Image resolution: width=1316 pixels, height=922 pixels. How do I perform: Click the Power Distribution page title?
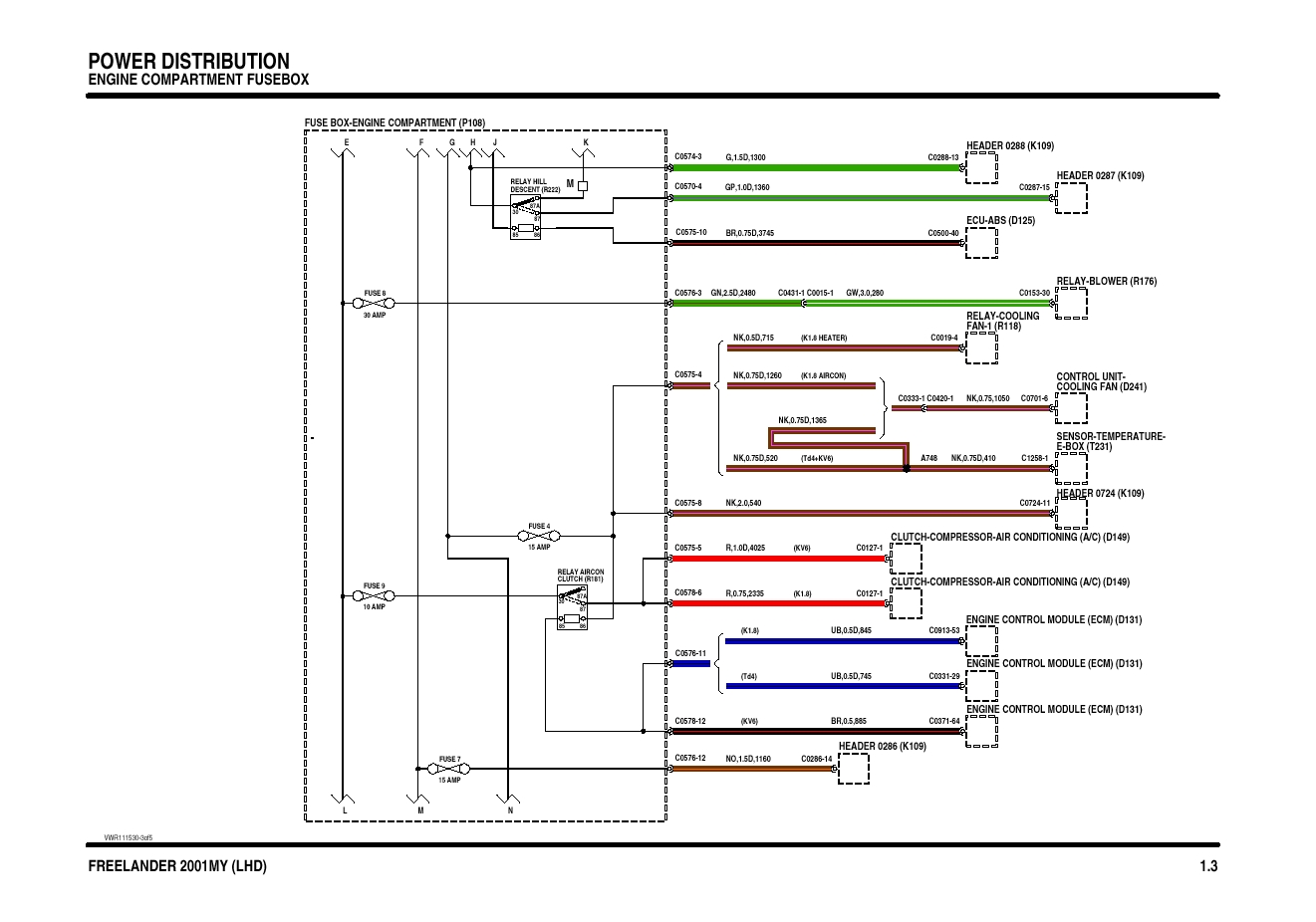tap(189, 61)
